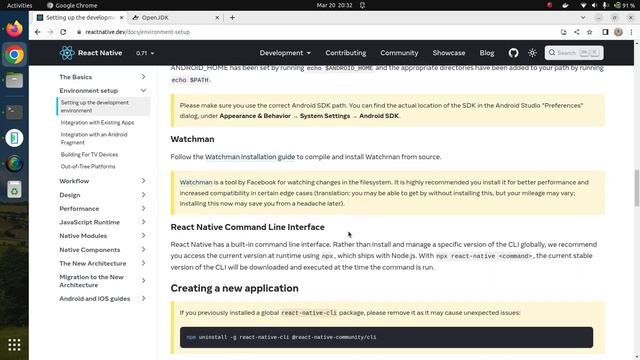640x360 pixels.
Task: Click the Wi-Fi icon in top bar
Action: [583, 5]
